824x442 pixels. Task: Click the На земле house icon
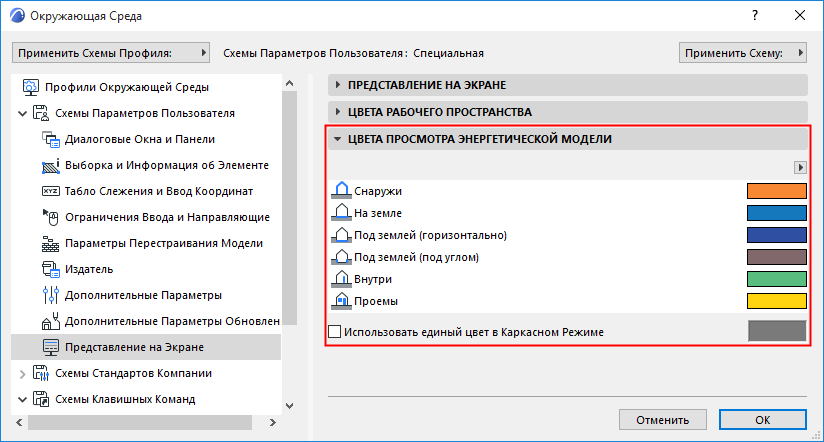click(342, 212)
